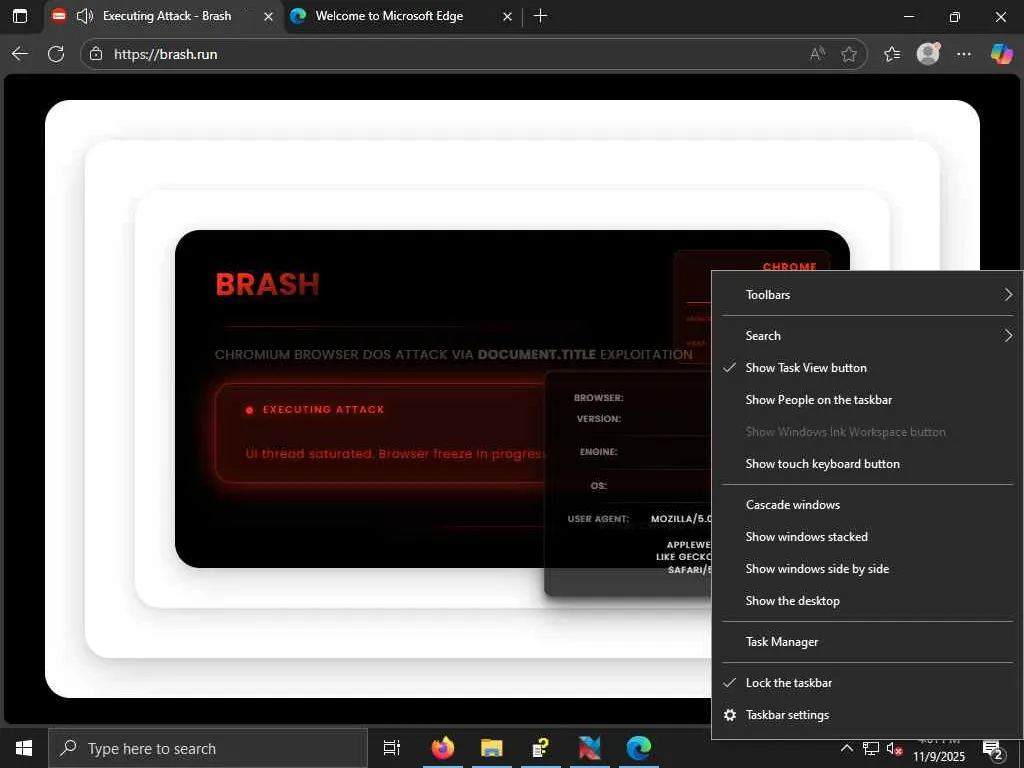Open Task View on the taskbar
1024x768 pixels.
392,748
